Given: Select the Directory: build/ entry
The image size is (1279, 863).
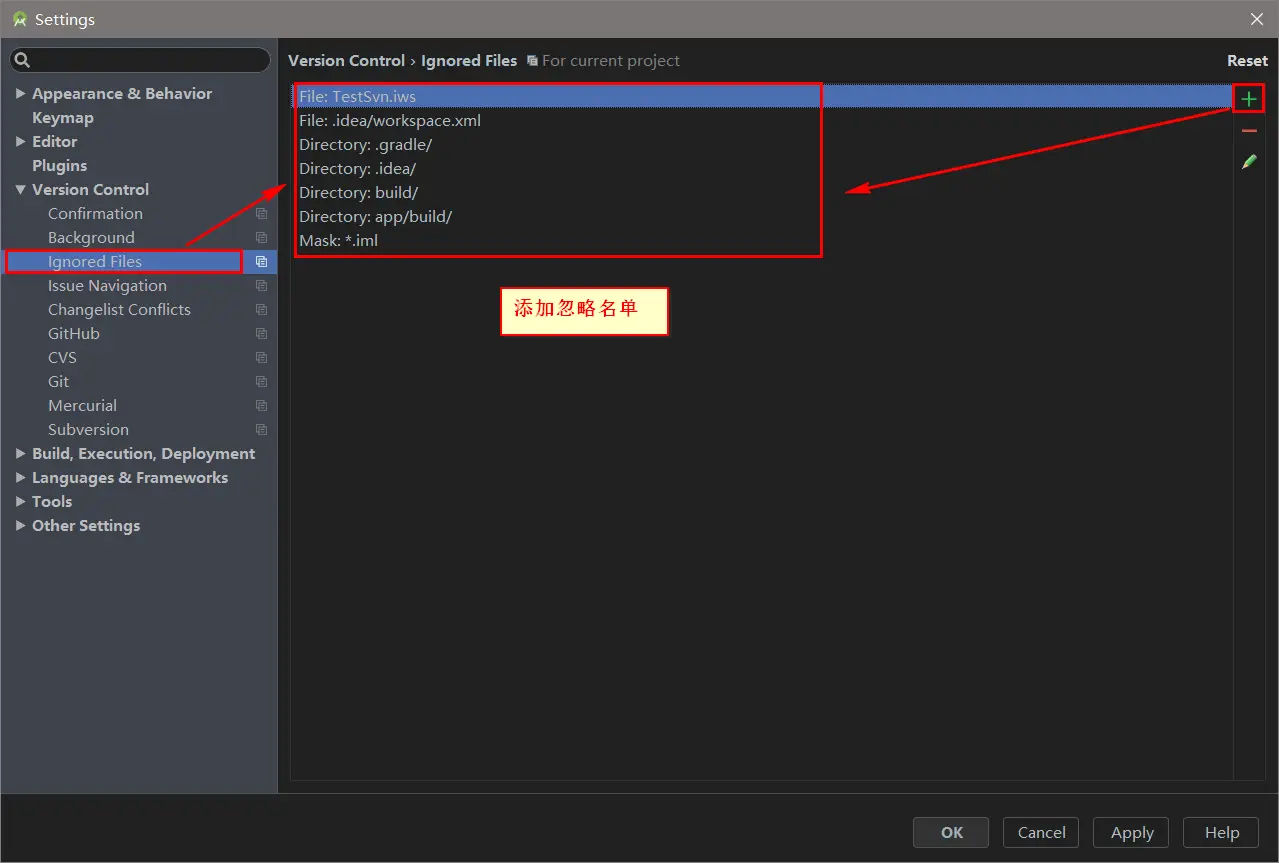Looking at the screenshot, I should pos(762,193).
